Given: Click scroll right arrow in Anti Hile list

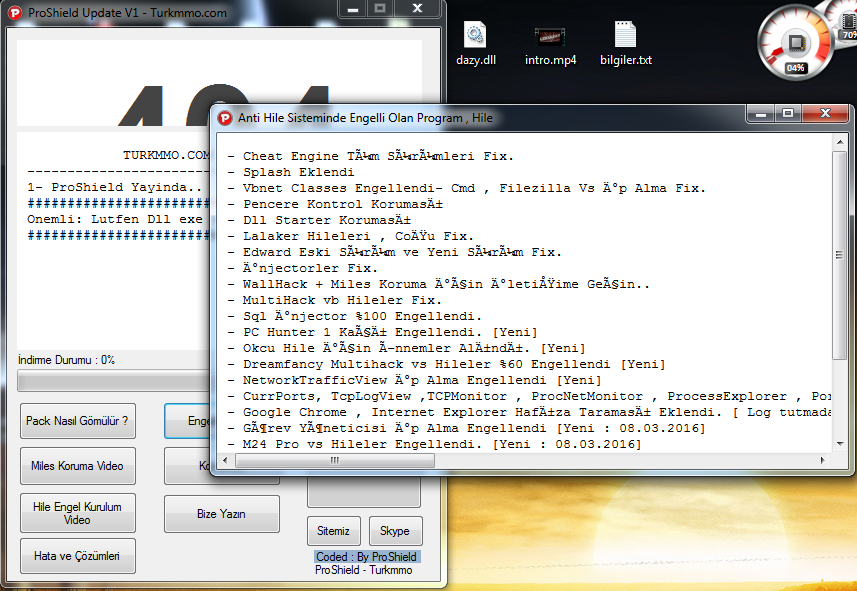Looking at the screenshot, I should click(823, 460).
